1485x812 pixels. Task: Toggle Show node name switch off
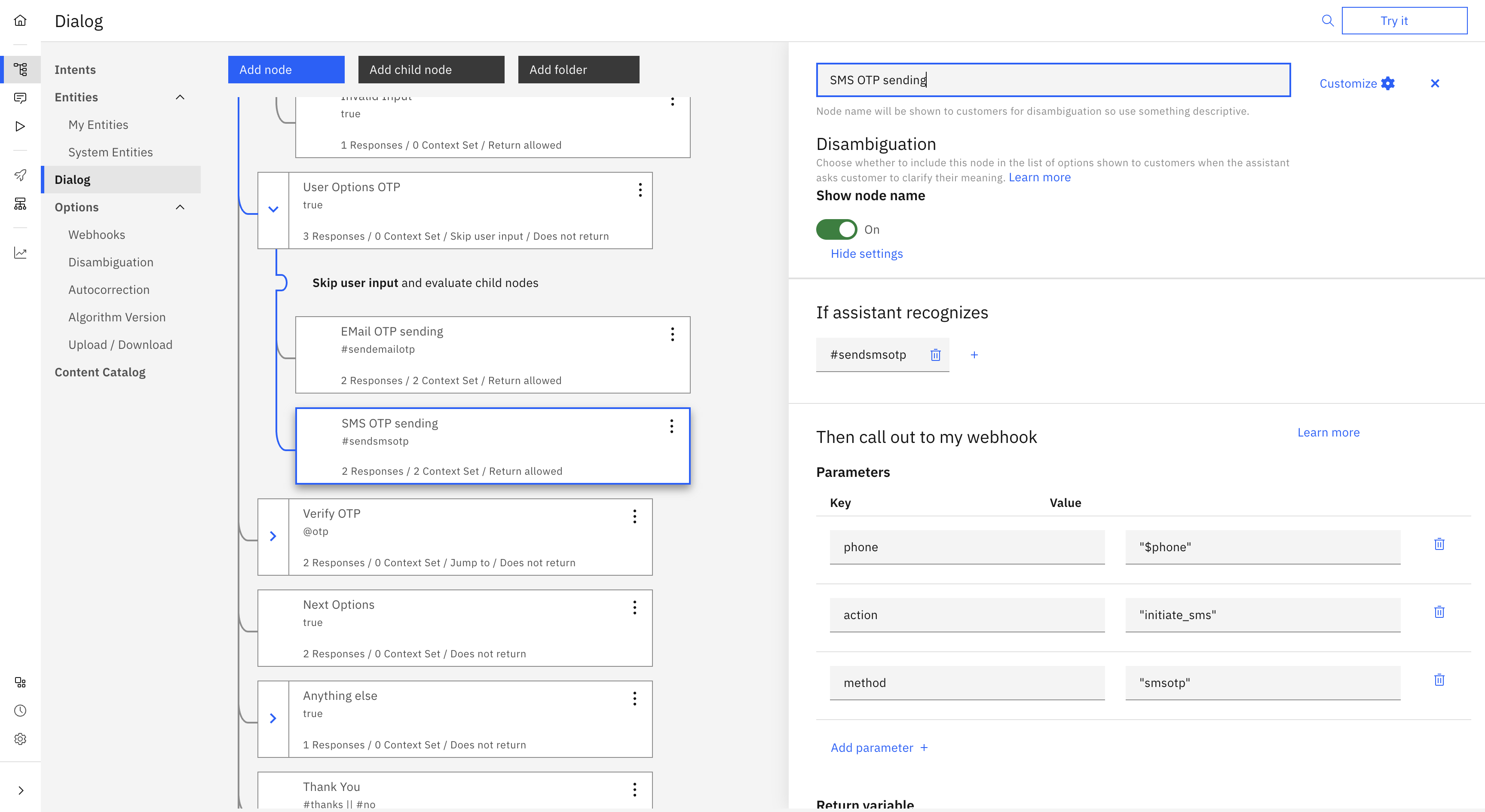click(x=836, y=229)
